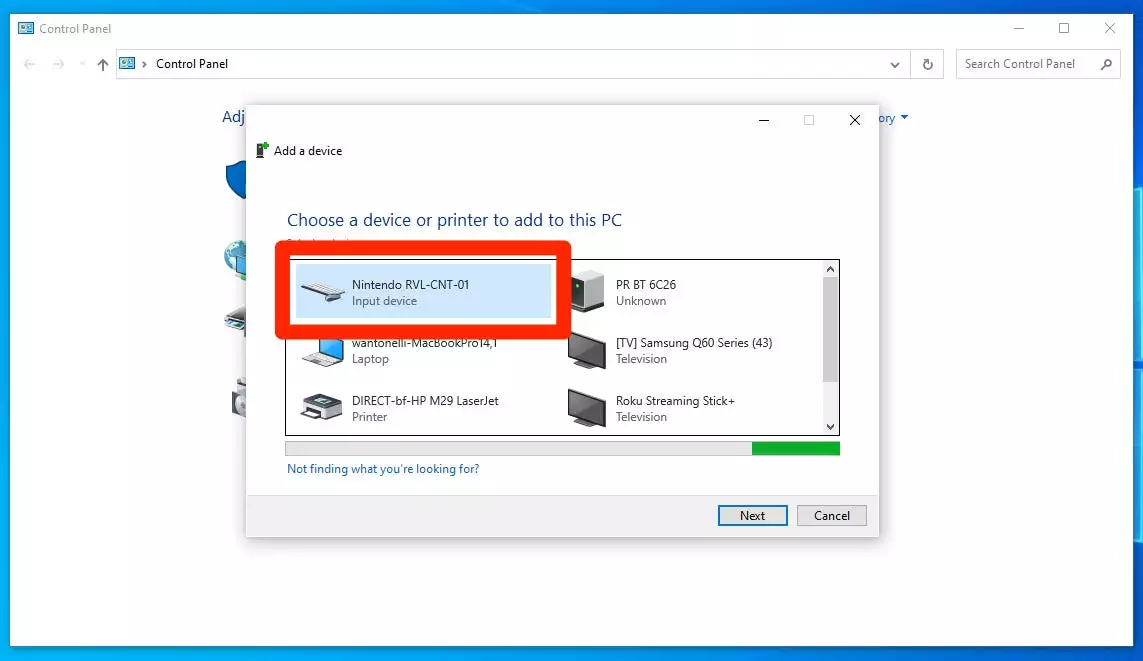This screenshot has height=661, width=1143.
Task: Click the refresh icon beside address bar
Action: pos(927,64)
